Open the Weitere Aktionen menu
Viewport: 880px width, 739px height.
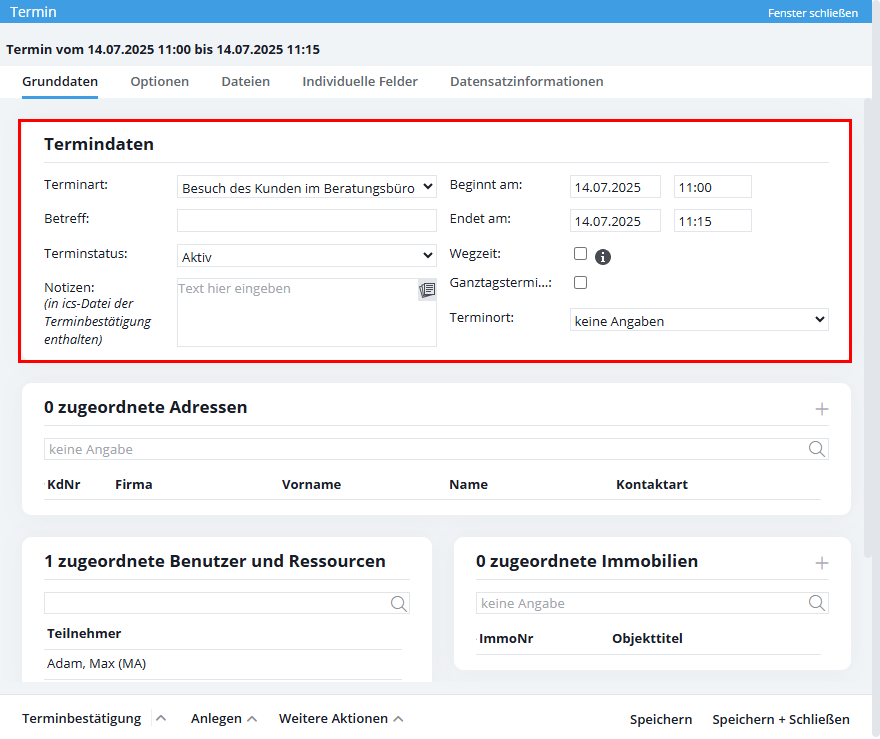click(x=340, y=719)
